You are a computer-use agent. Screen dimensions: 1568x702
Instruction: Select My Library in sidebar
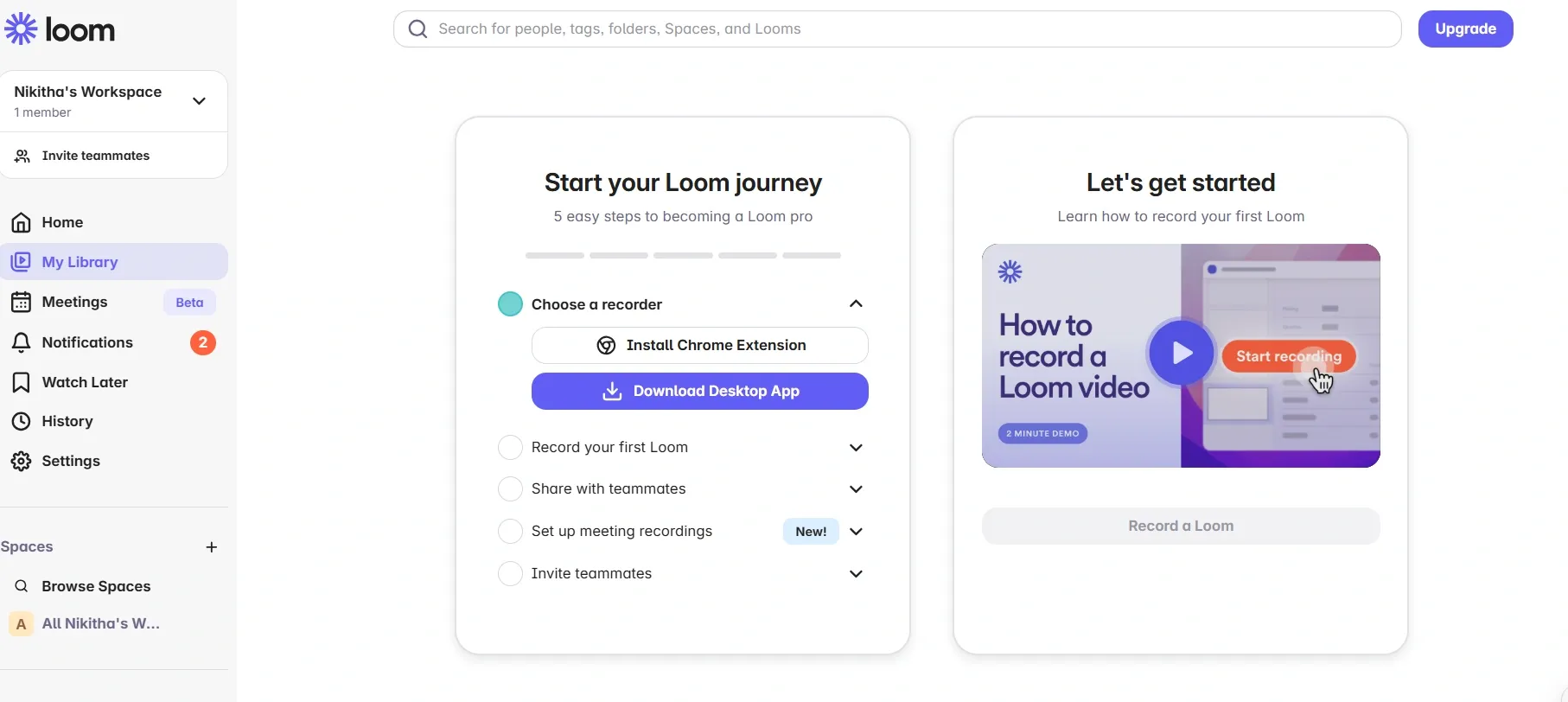coord(80,262)
